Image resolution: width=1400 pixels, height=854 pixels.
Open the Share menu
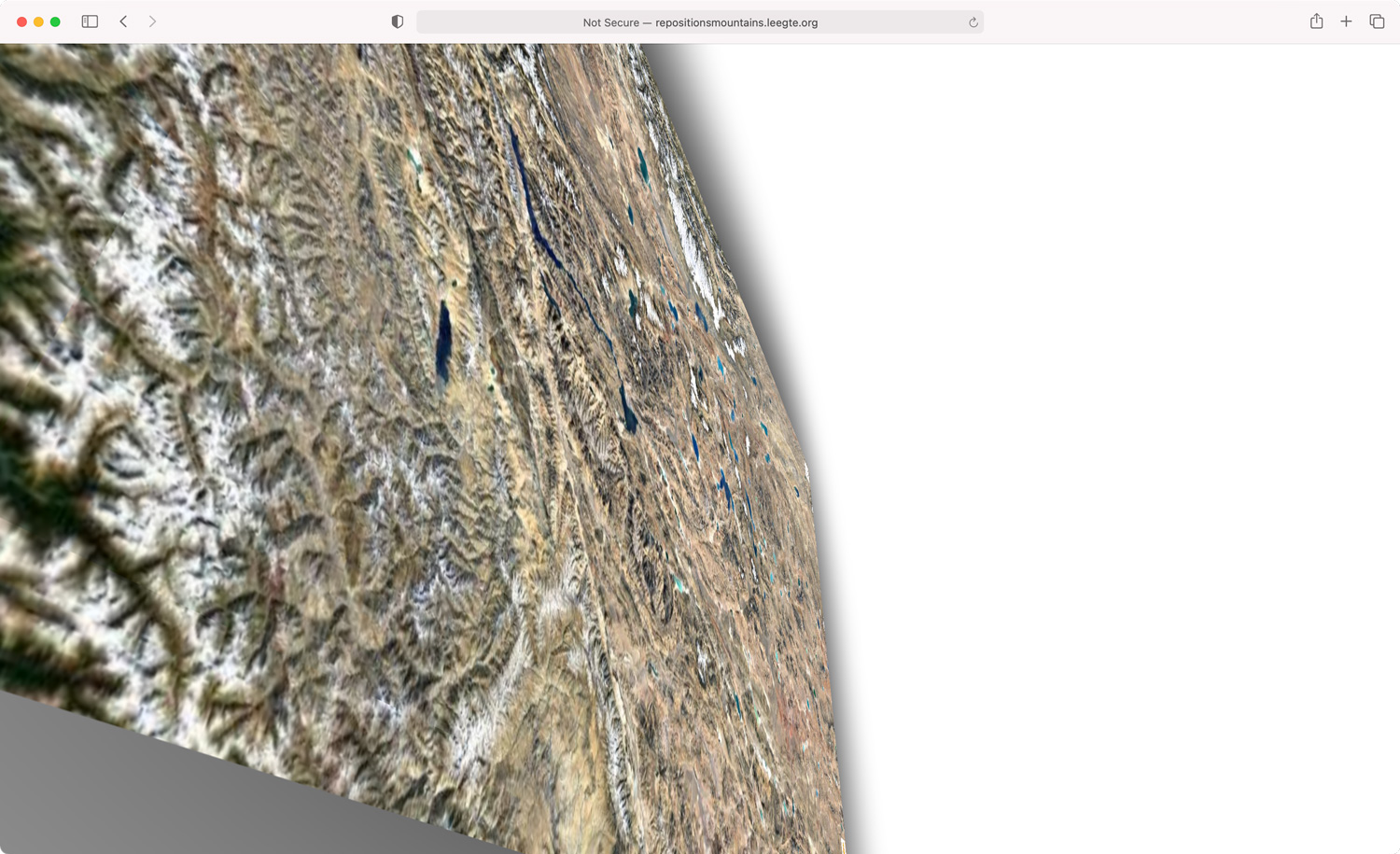(x=1316, y=21)
